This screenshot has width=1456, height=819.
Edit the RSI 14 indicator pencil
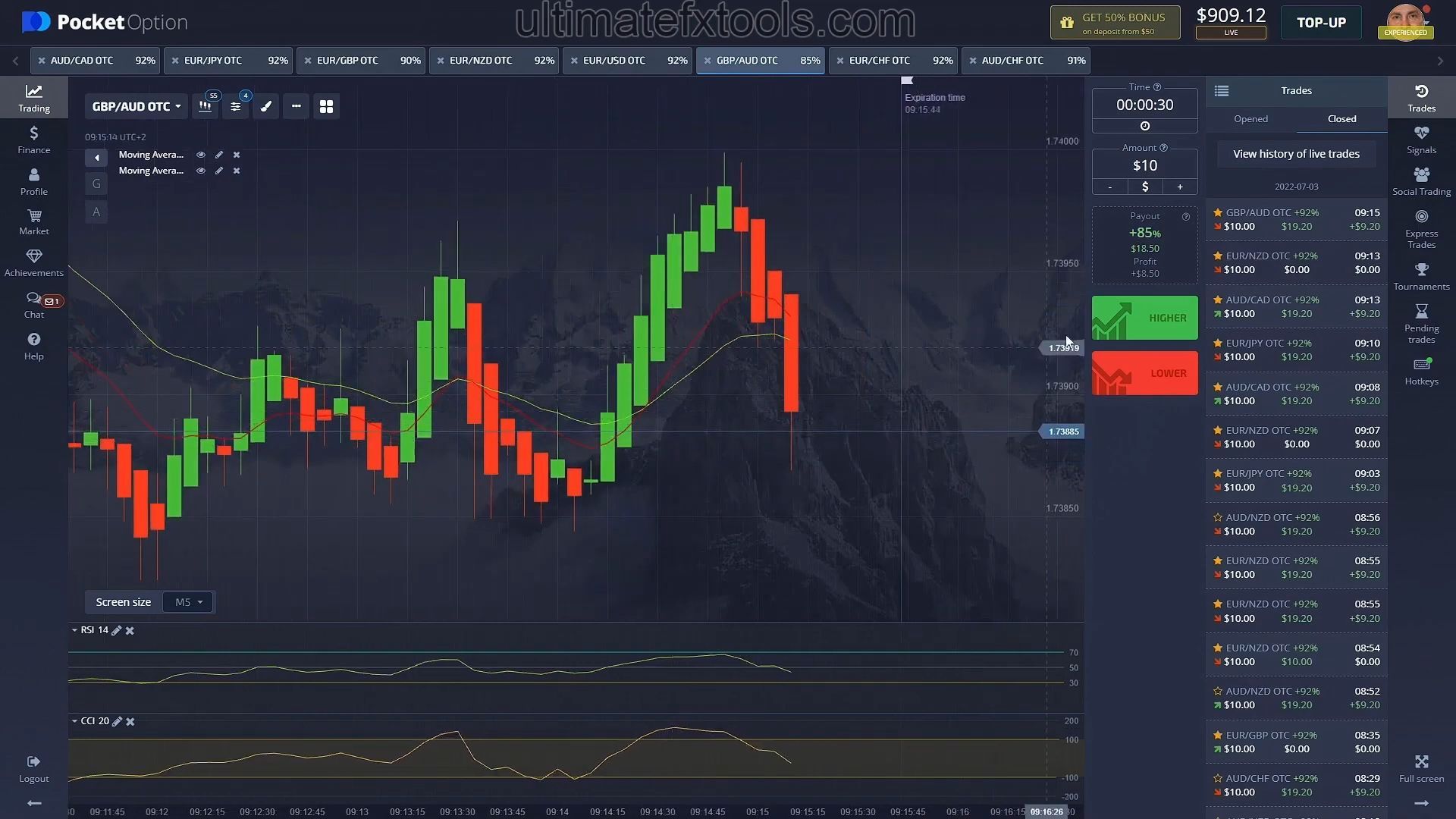pyautogui.click(x=116, y=631)
